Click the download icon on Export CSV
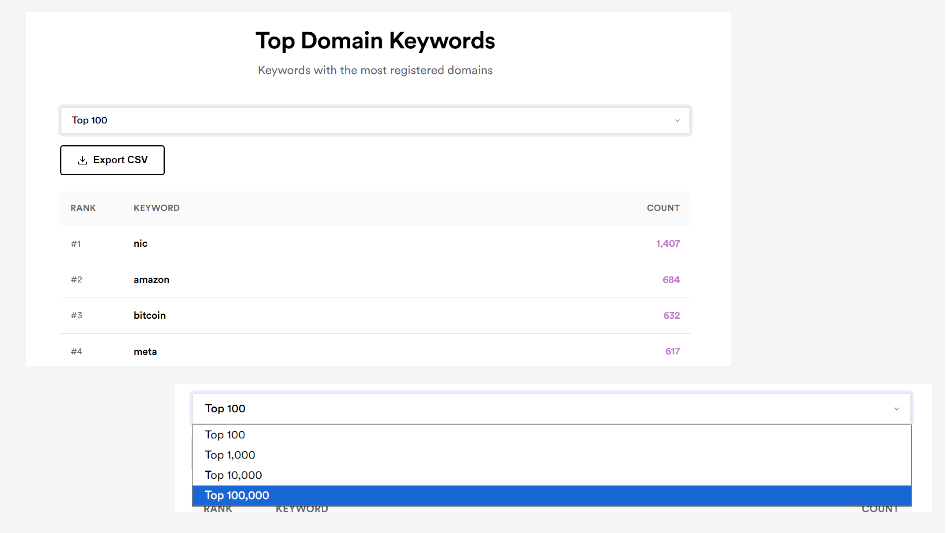The width and height of the screenshot is (946, 533). [83, 160]
